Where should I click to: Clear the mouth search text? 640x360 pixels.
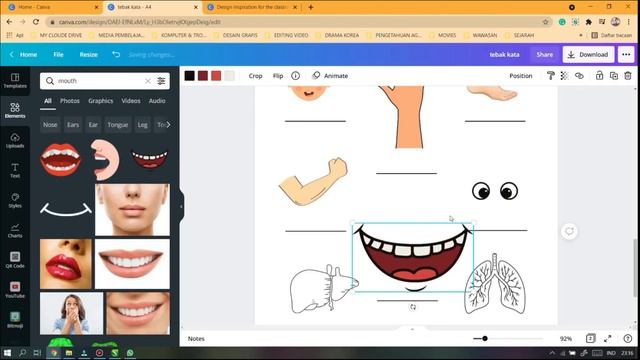point(148,81)
